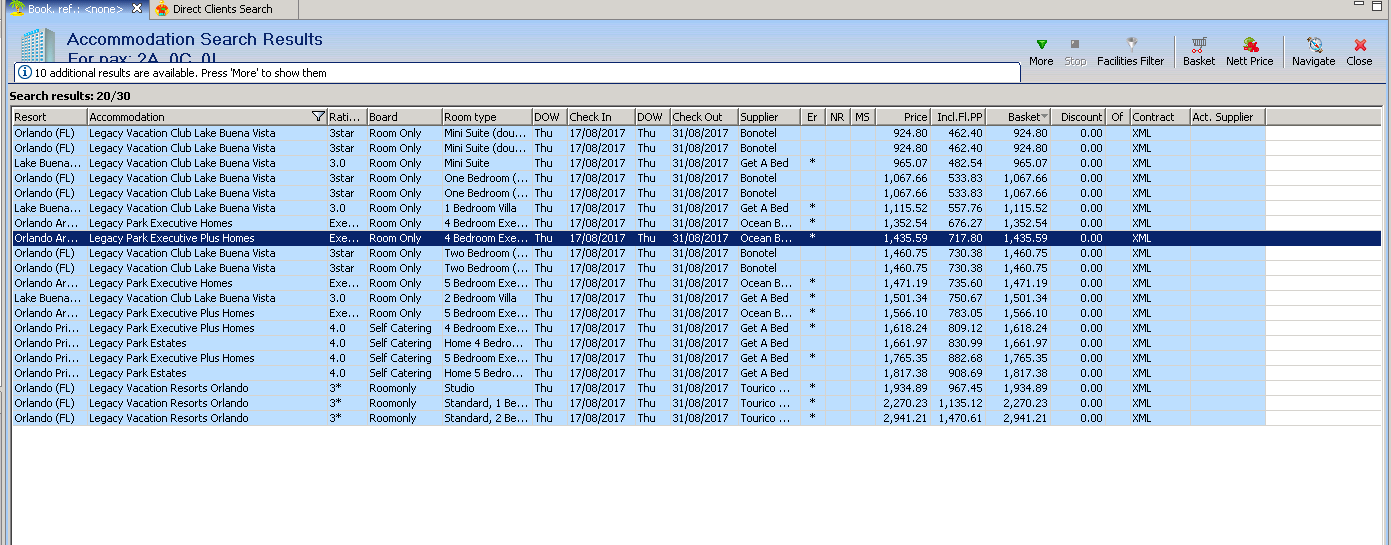Select the 2 Bedroom Villa row

[696, 298]
